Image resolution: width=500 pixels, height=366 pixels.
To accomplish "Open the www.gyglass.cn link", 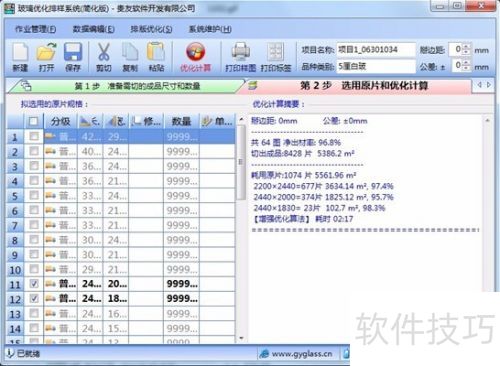I will click(x=302, y=354).
